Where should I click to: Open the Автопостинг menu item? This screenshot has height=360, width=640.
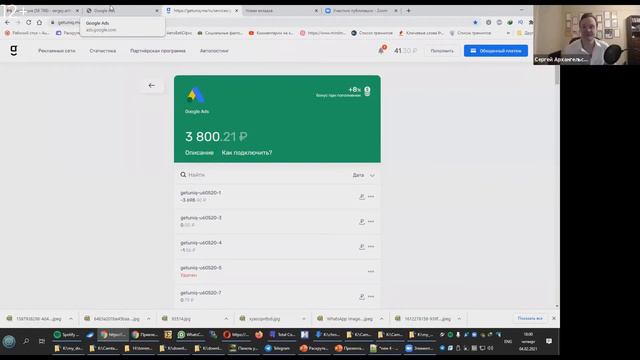[x=214, y=51]
